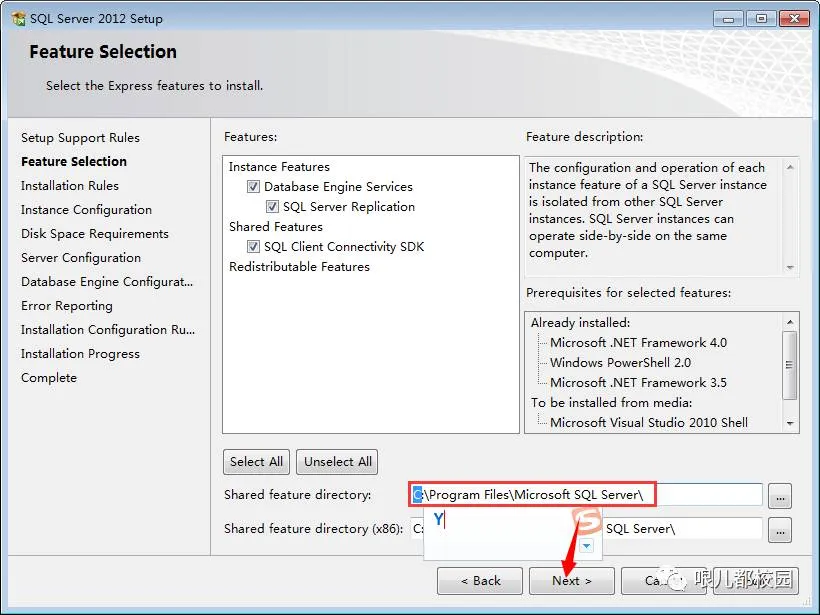
Task: Click prerequisites list scroll down arrow
Action: [x=790, y=423]
